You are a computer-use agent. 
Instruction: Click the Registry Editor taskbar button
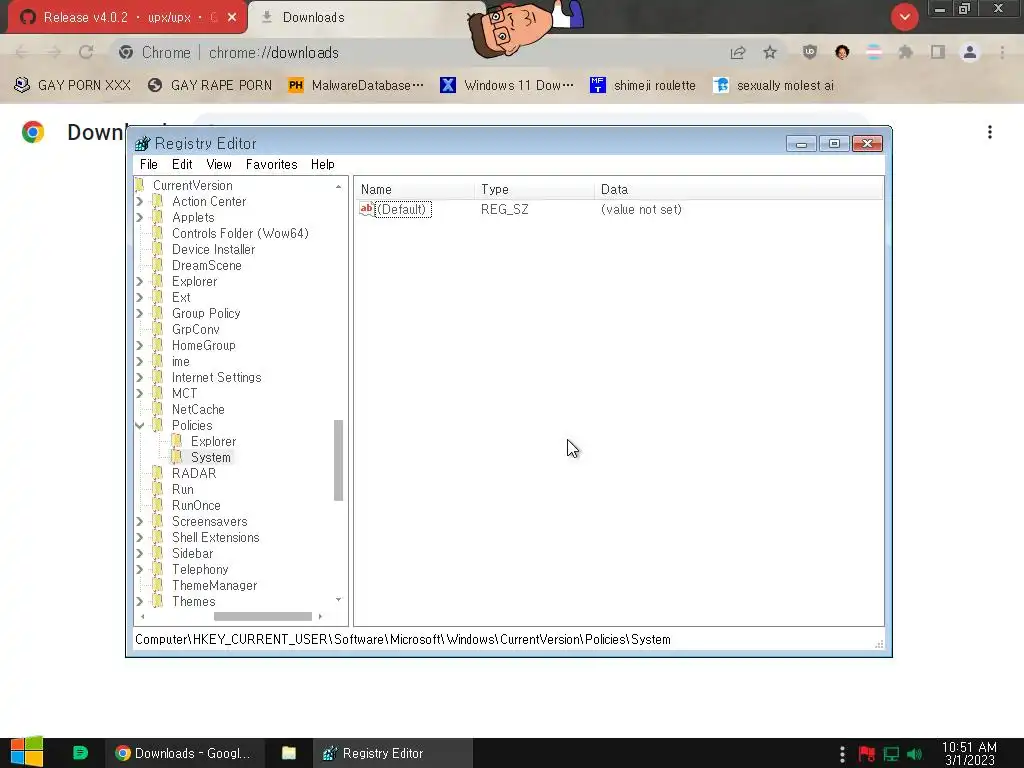coord(392,754)
